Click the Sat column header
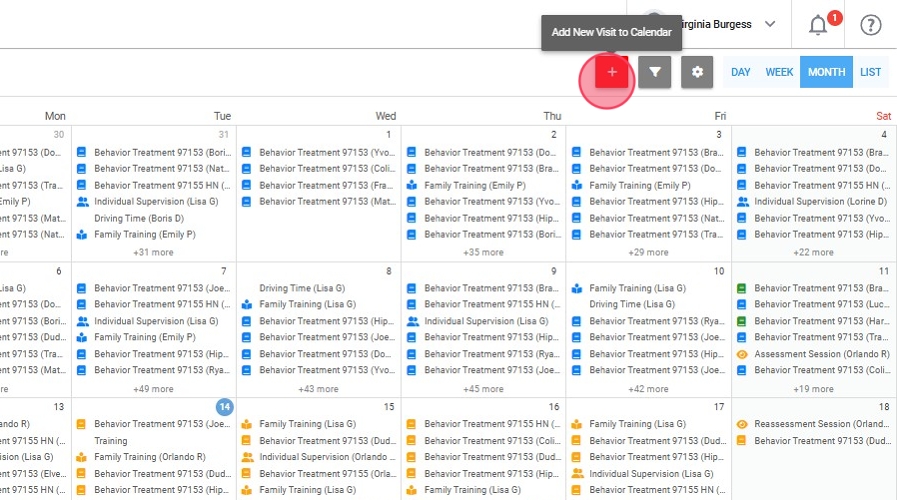Image resolution: width=897 pixels, height=500 pixels. point(883,116)
